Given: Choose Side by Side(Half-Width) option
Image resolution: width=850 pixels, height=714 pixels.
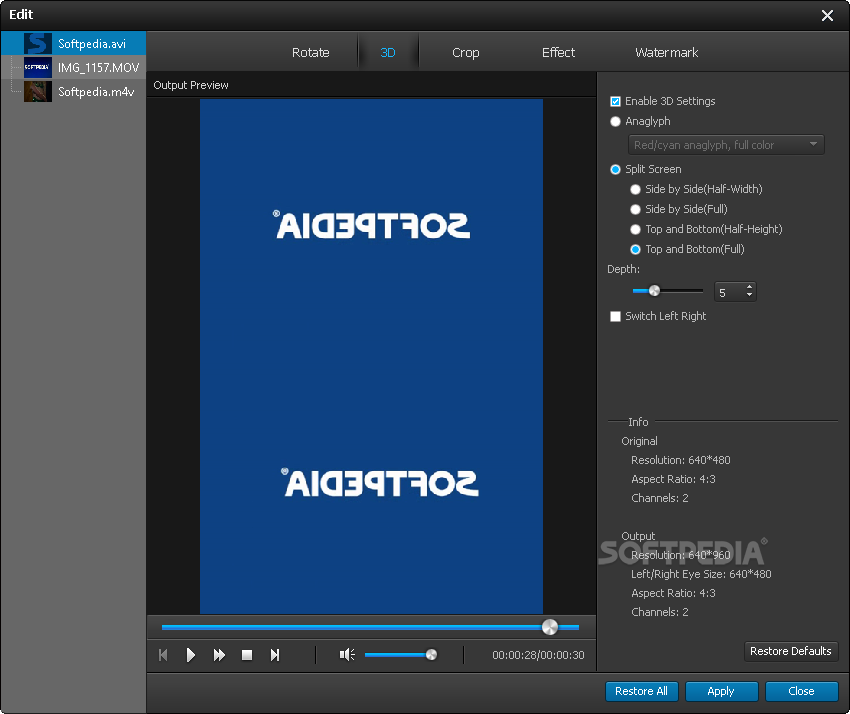Looking at the screenshot, I should pos(635,189).
